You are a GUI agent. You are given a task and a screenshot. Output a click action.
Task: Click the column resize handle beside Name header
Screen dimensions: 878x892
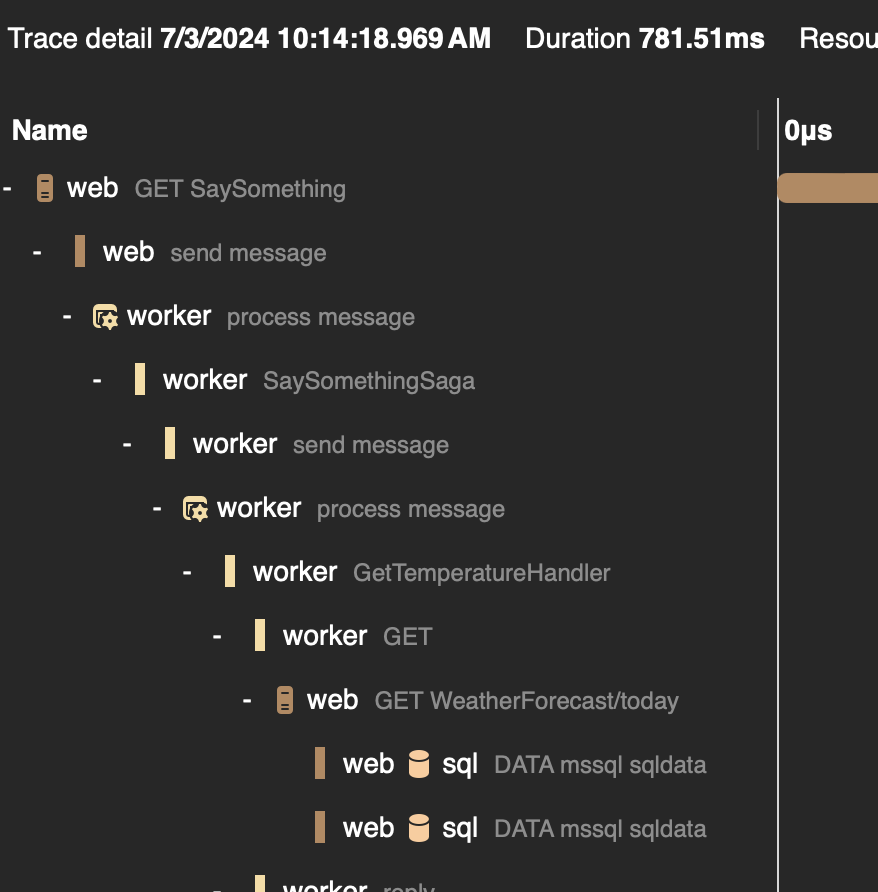tap(758, 130)
